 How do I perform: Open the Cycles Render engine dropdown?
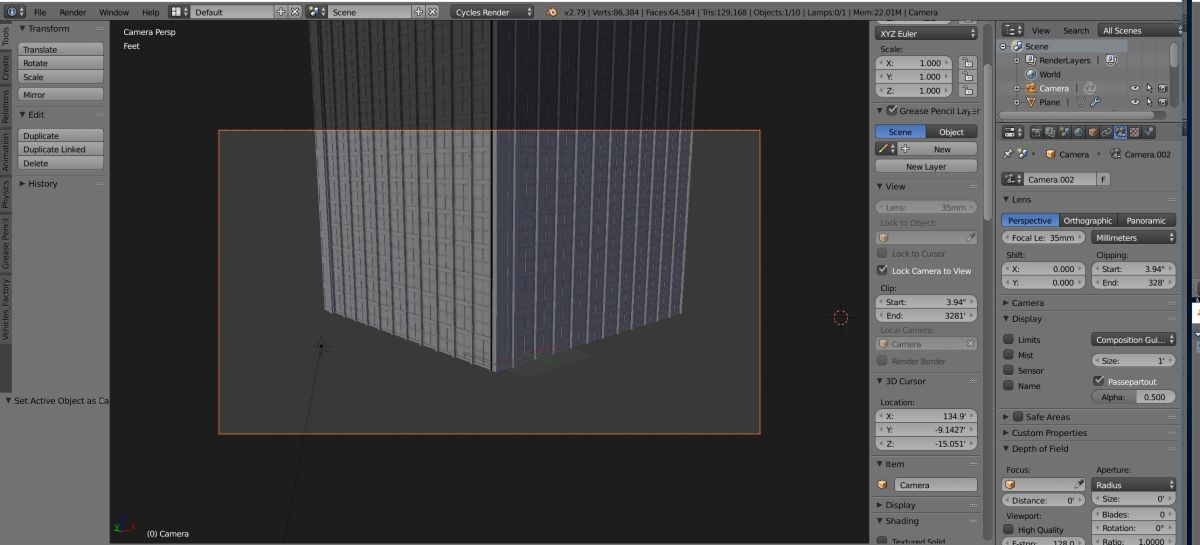494,12
